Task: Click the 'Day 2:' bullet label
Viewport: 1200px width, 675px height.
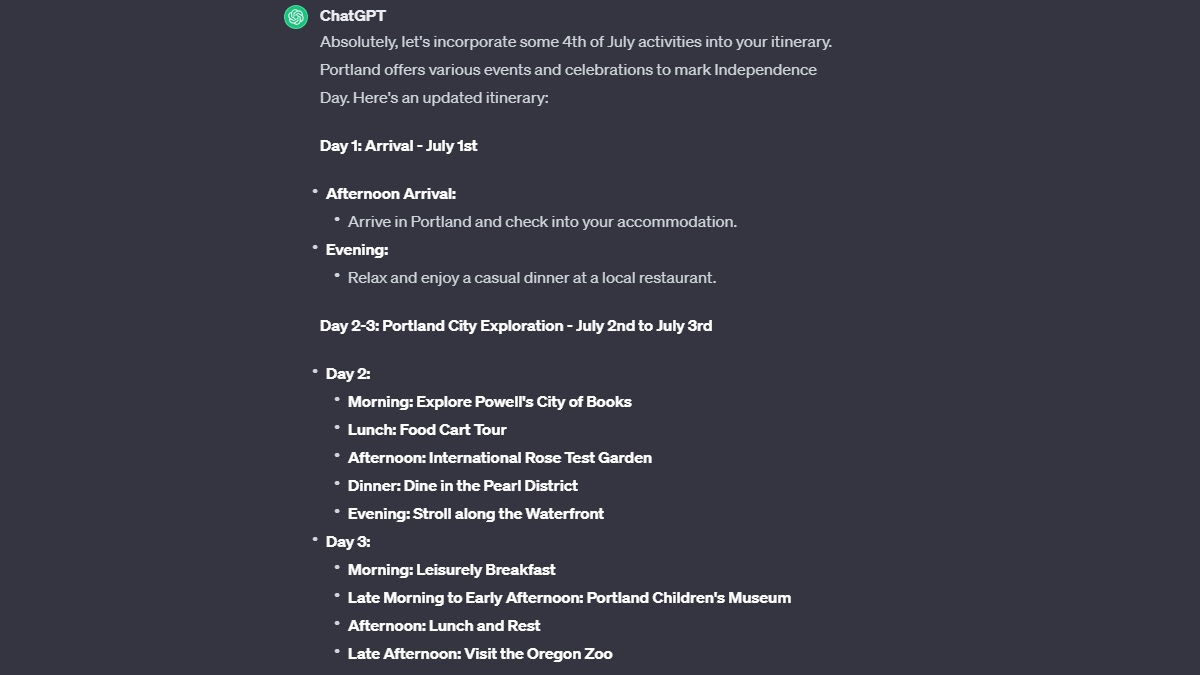Action: point(348,374)
